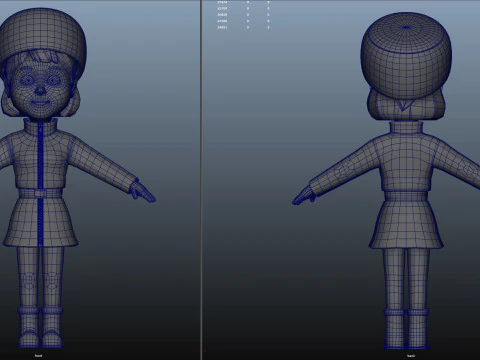Select the visible hand in the front view
480x360 pixels.
[x=143, y=192]
